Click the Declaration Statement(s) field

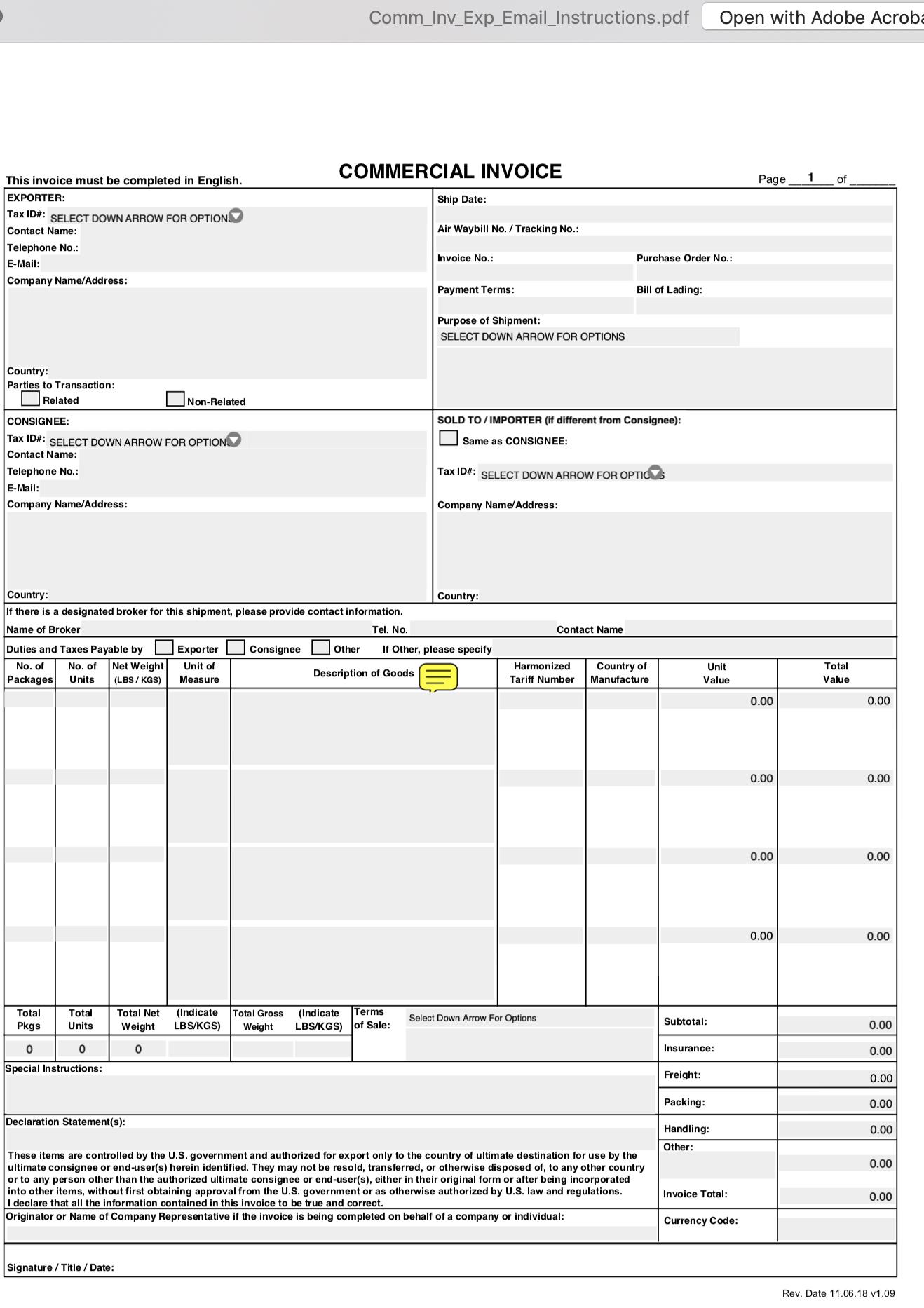click(x=330, y=1138)
